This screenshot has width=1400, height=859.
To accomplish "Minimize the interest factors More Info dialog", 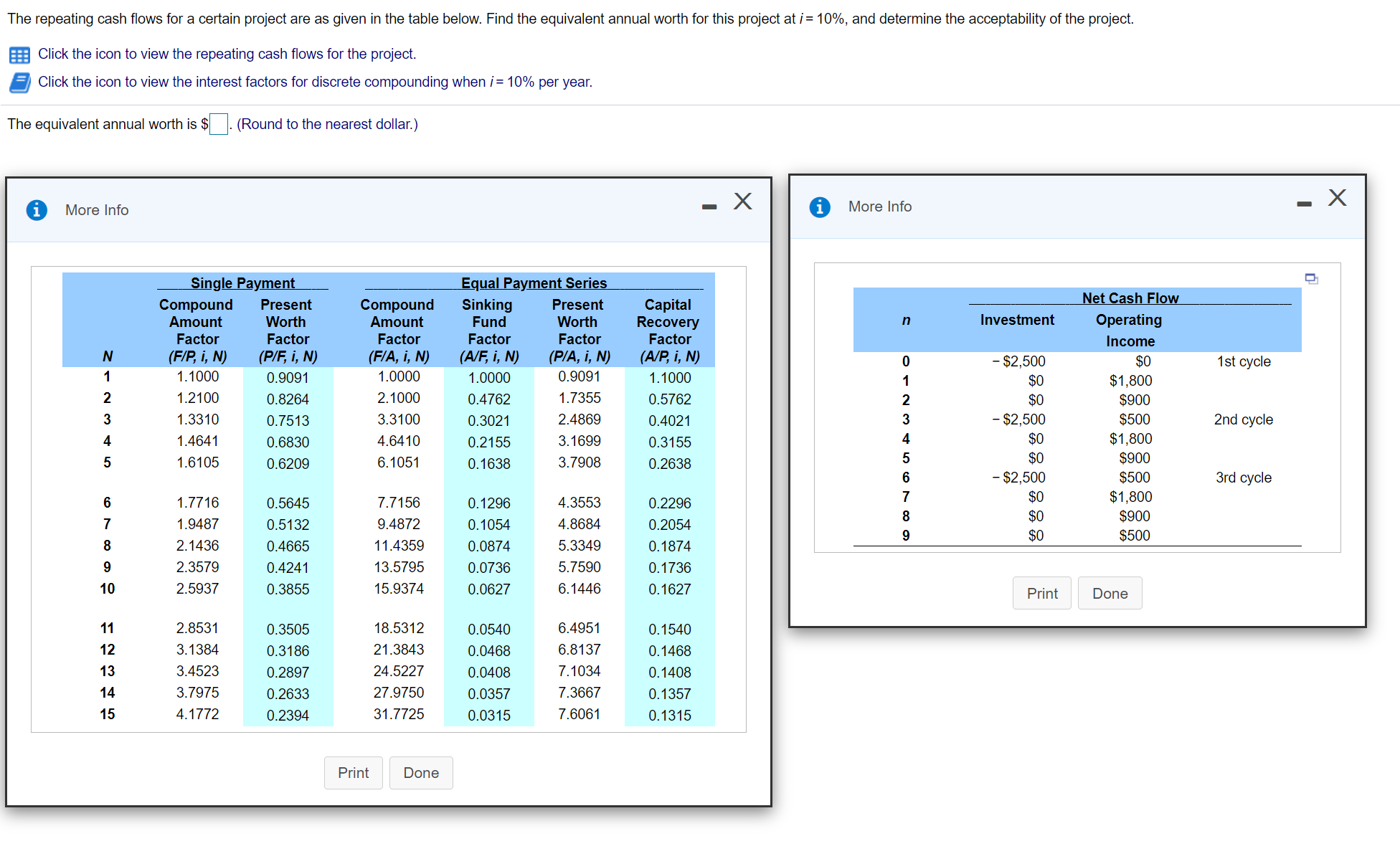I will click(709, 207).
